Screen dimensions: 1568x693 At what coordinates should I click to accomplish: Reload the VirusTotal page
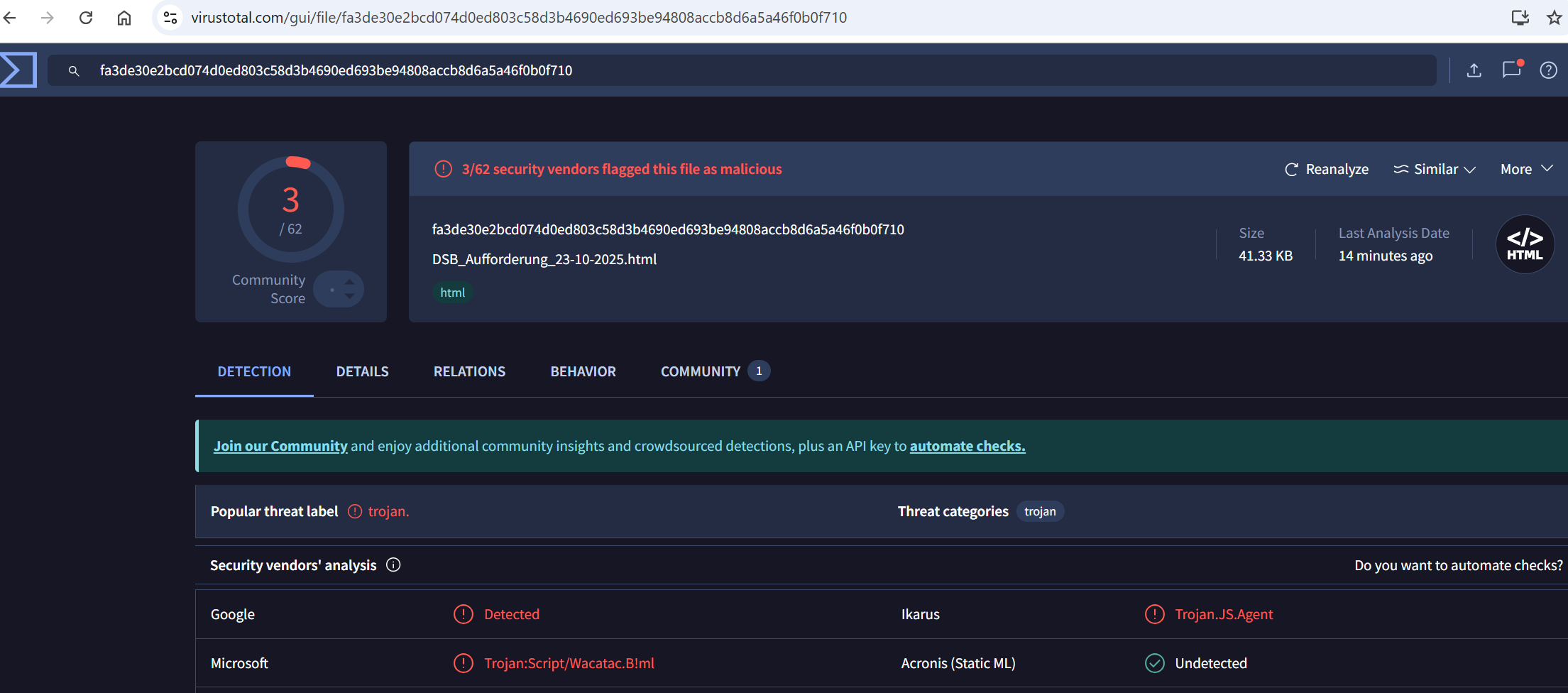click(x=86, y=18)
